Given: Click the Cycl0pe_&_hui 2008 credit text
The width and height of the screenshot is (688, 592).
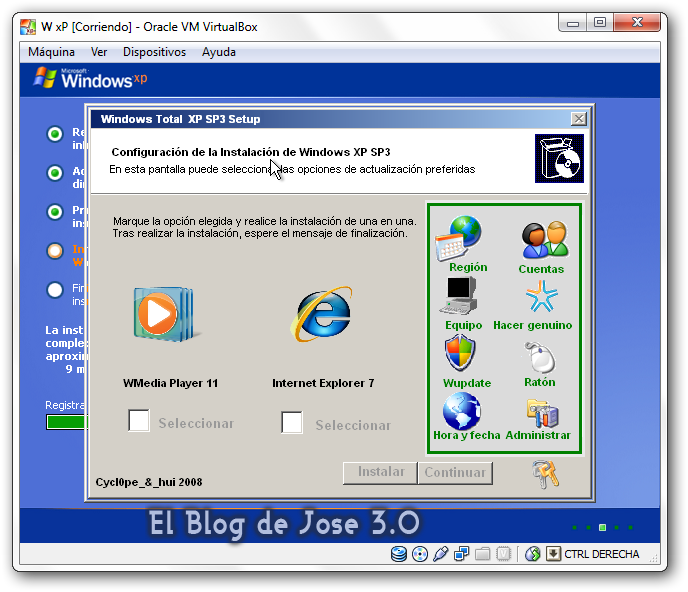Looking at the screenshot, I should tap(149, 482).
